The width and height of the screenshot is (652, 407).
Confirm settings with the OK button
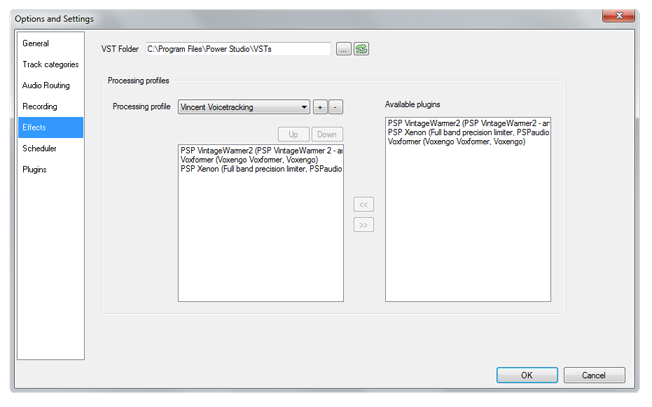coord(526,375)
